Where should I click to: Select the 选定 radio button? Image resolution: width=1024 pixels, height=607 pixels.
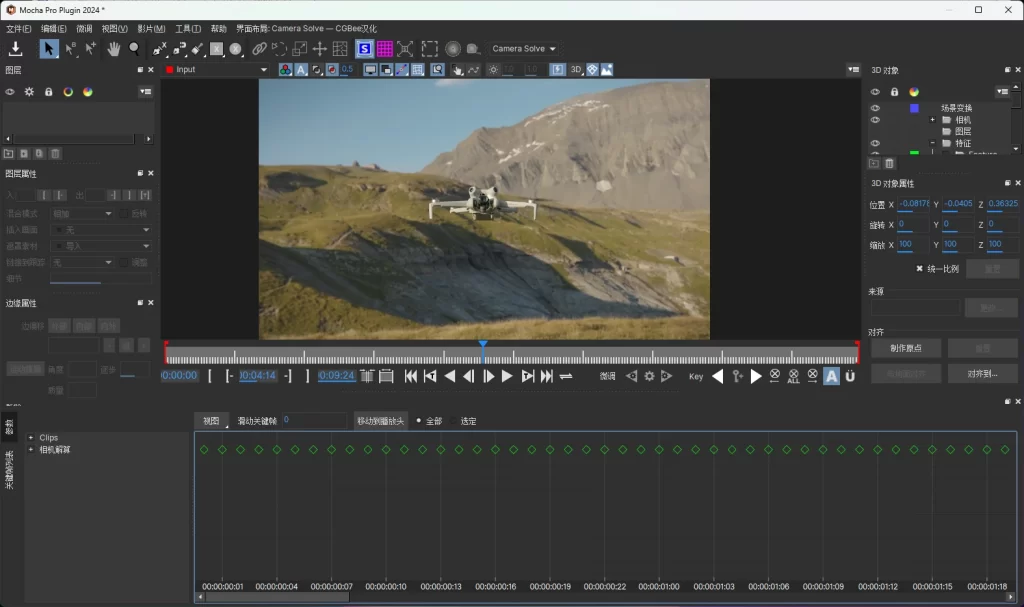[453, 421]
